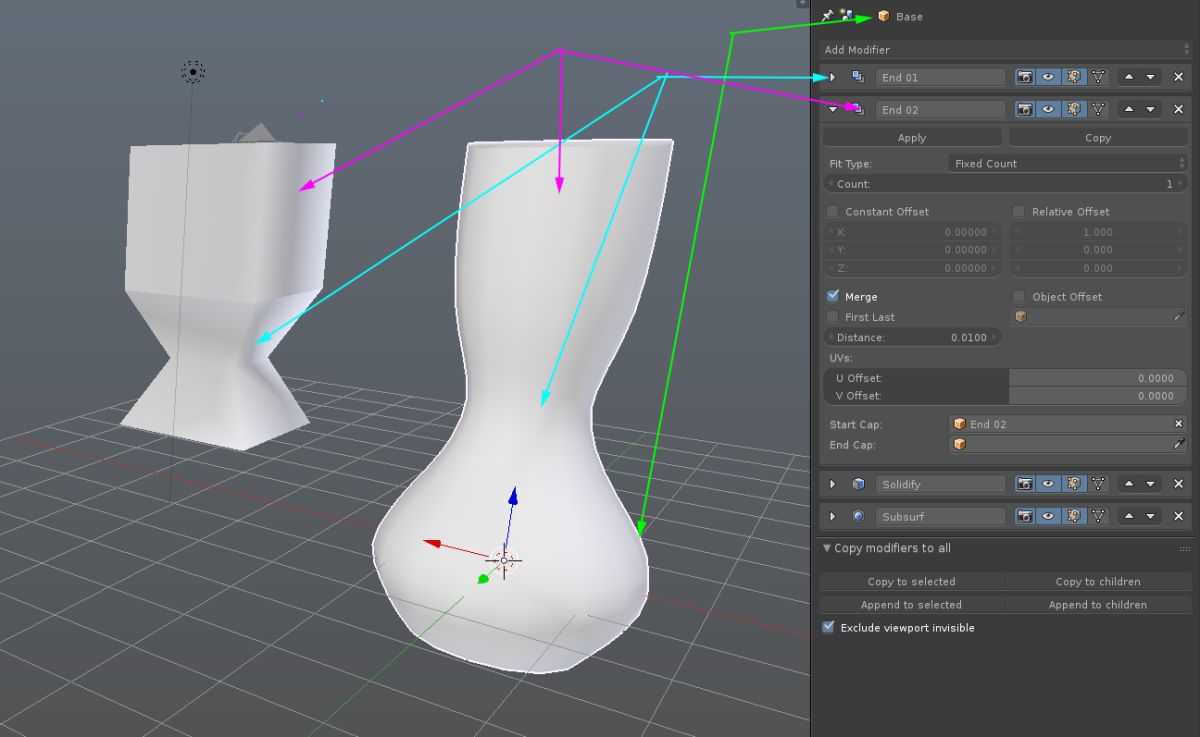Image resolution: width=1200 pixels, height=737 pixels.
Task: Move End 01 modifier down
Action: tap(1150, 77)
